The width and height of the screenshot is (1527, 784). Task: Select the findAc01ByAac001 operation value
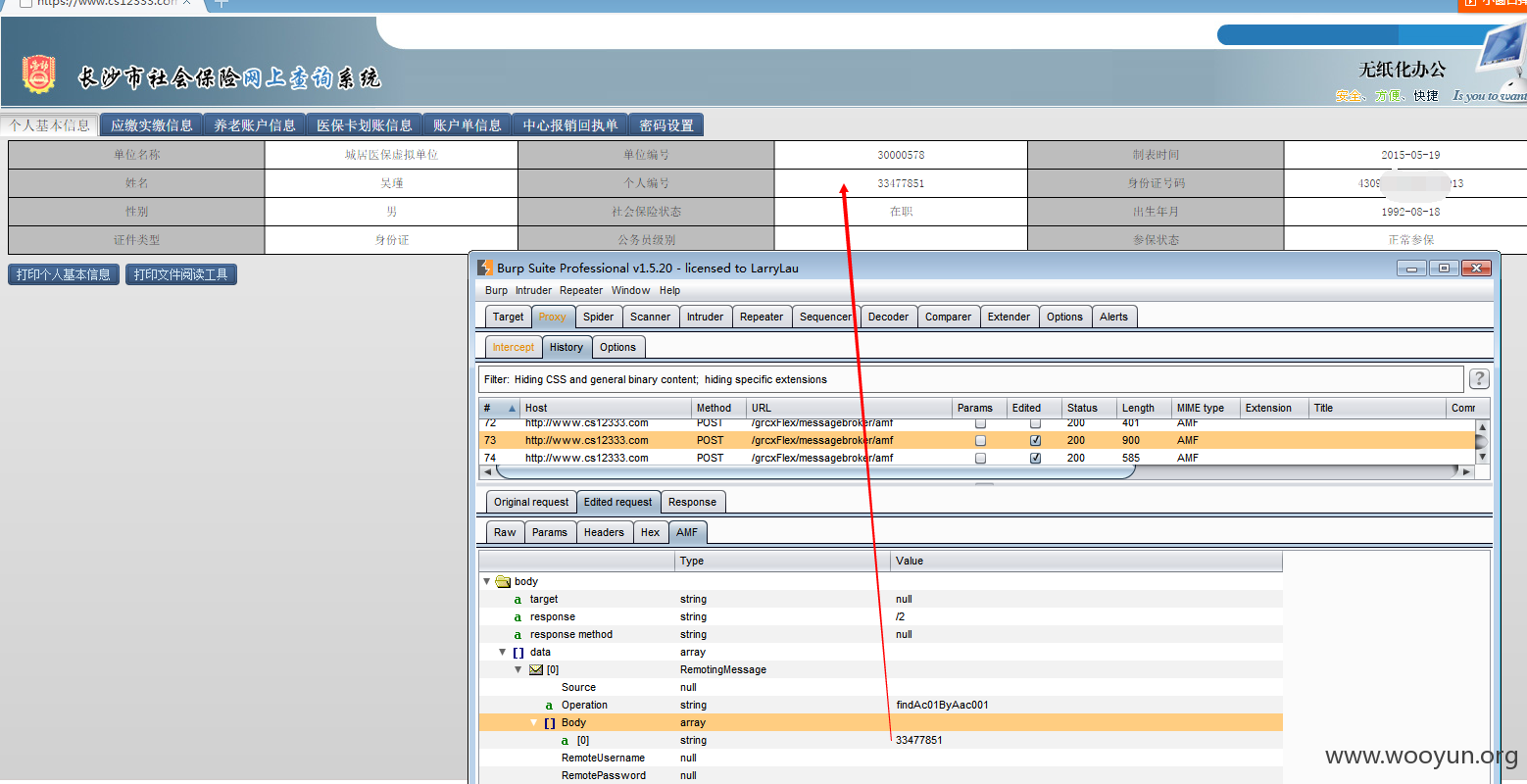click(942, 705)
